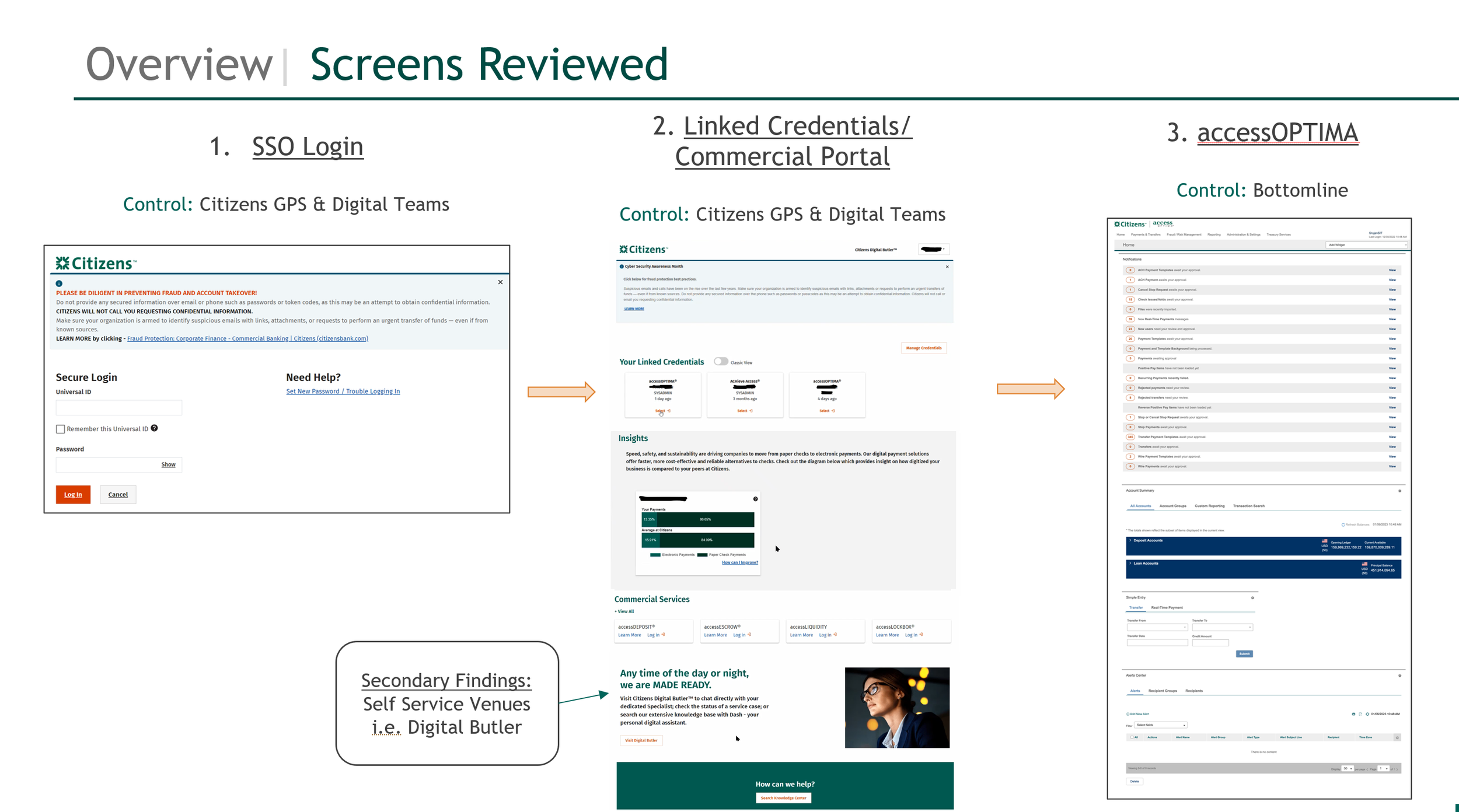Image resolution: width=1459 pixels, height=812 pixels.
Task: Click the Universal ID input field
Action: pyautogui.click(x=118, y=408)
